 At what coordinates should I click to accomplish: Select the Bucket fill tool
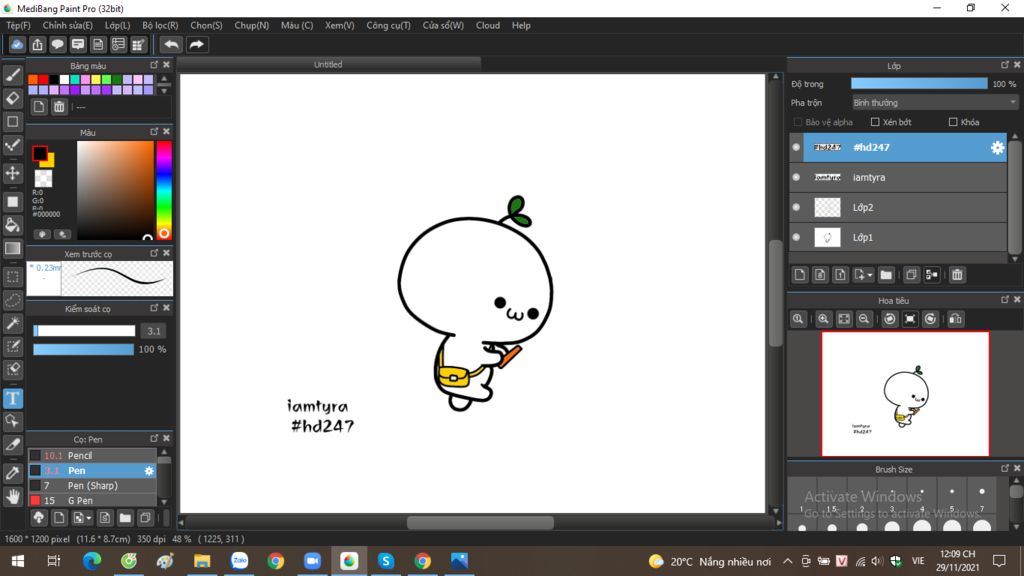point(12,225)
